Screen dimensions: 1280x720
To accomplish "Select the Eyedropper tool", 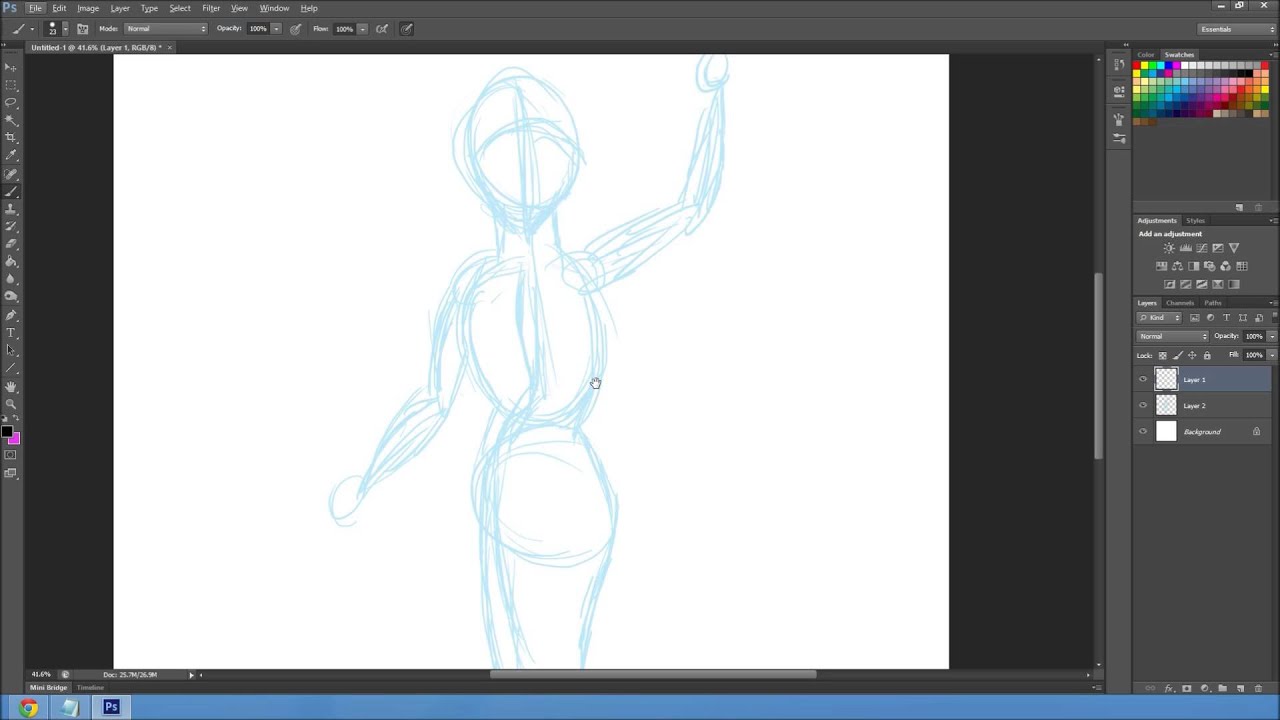I will point(11,156).
